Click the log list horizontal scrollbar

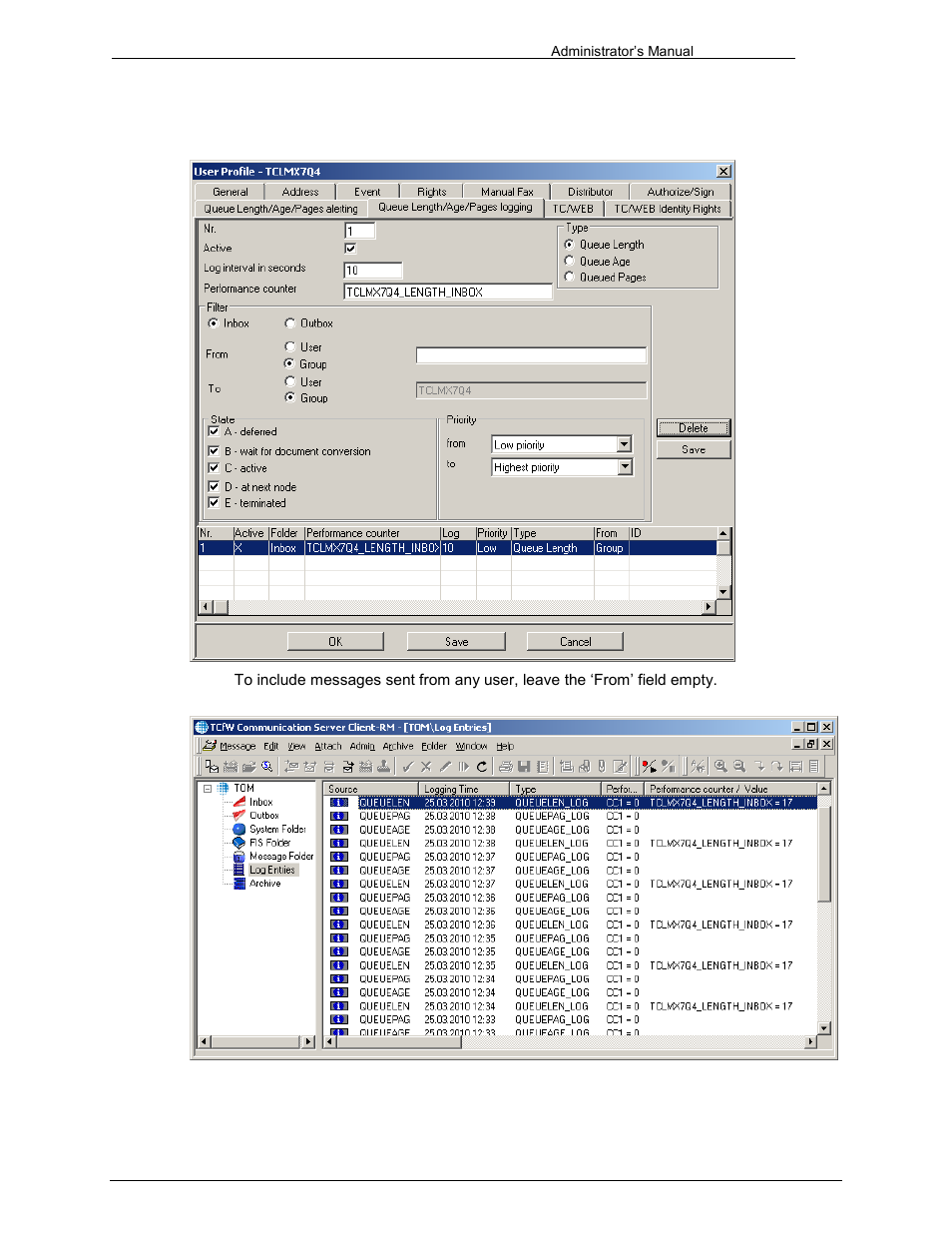click(x=572, y=1042)
